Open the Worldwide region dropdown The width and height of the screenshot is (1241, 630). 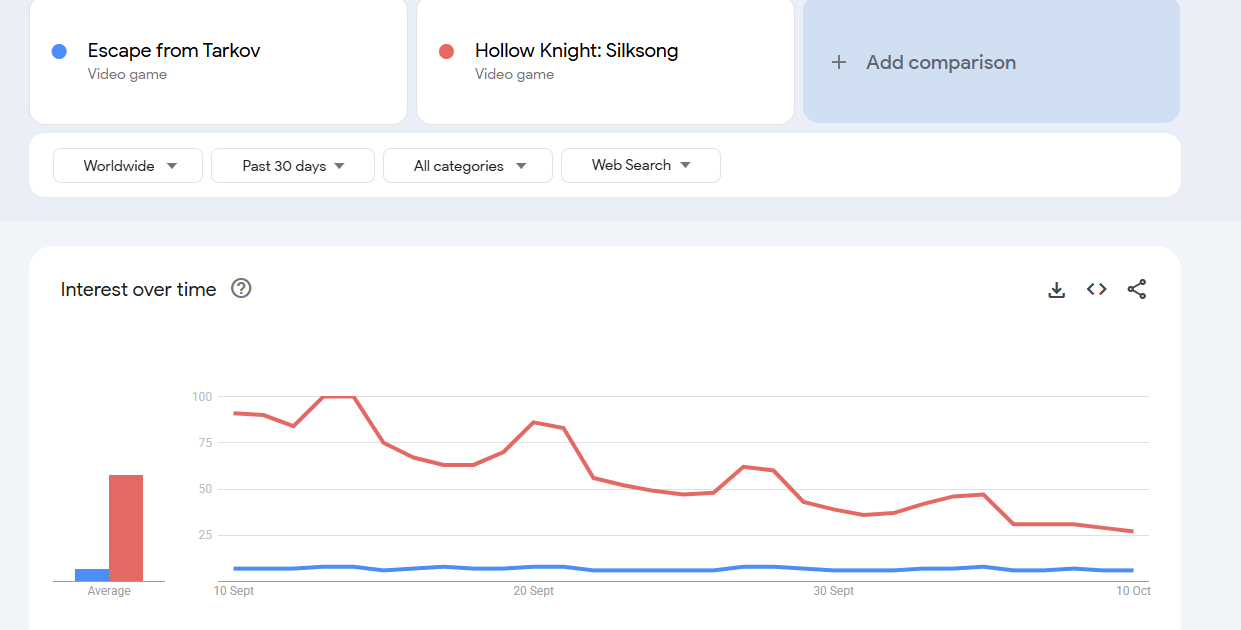128,166
